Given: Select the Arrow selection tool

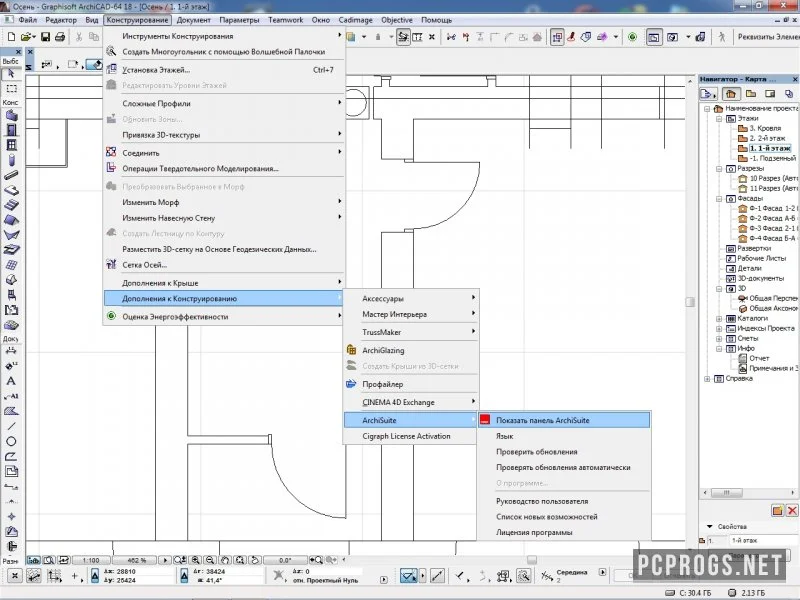Looking at the screenshot, I should 11,74.
